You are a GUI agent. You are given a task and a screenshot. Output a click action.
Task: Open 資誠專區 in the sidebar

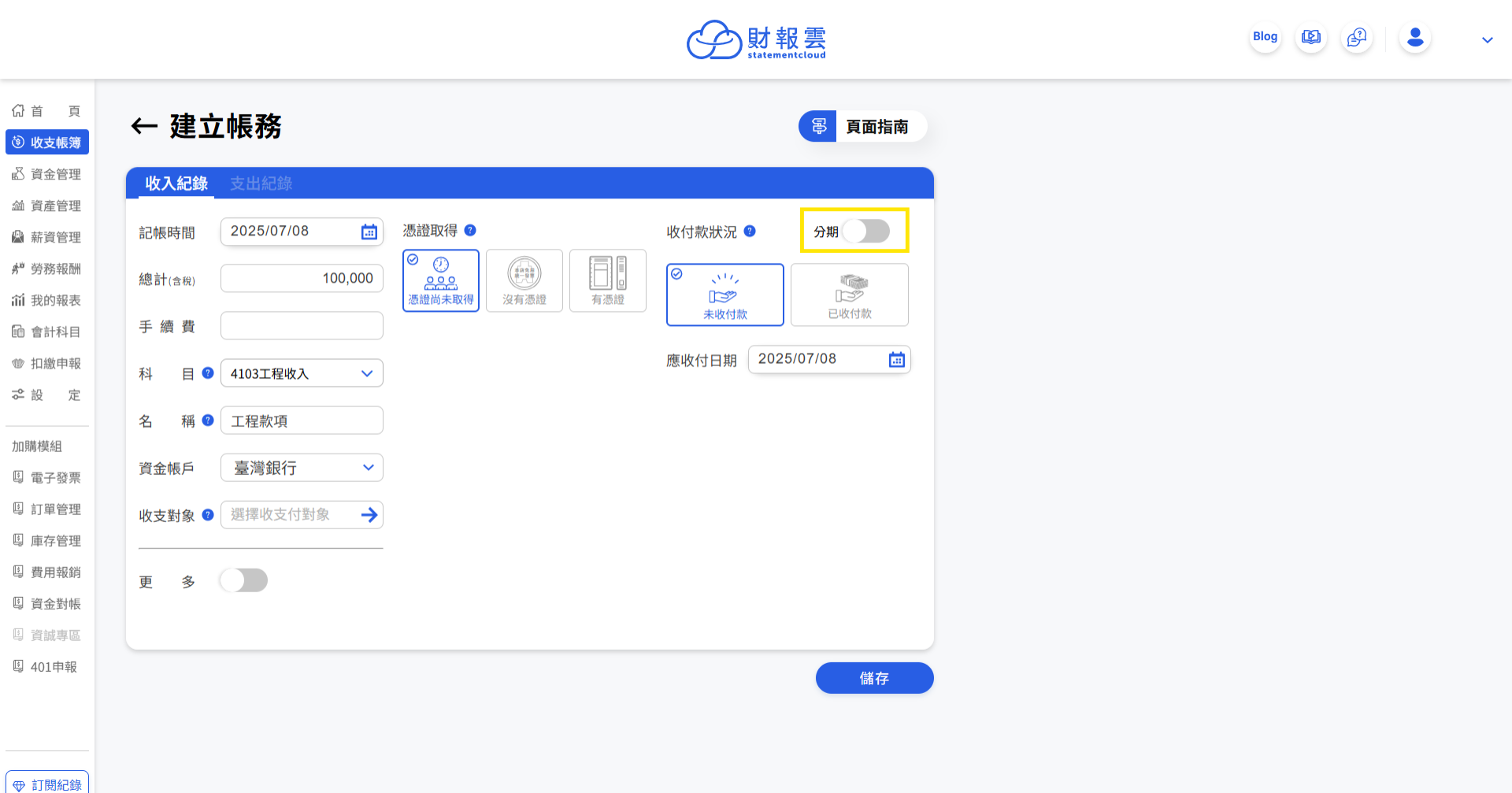(x=47, y=635)
